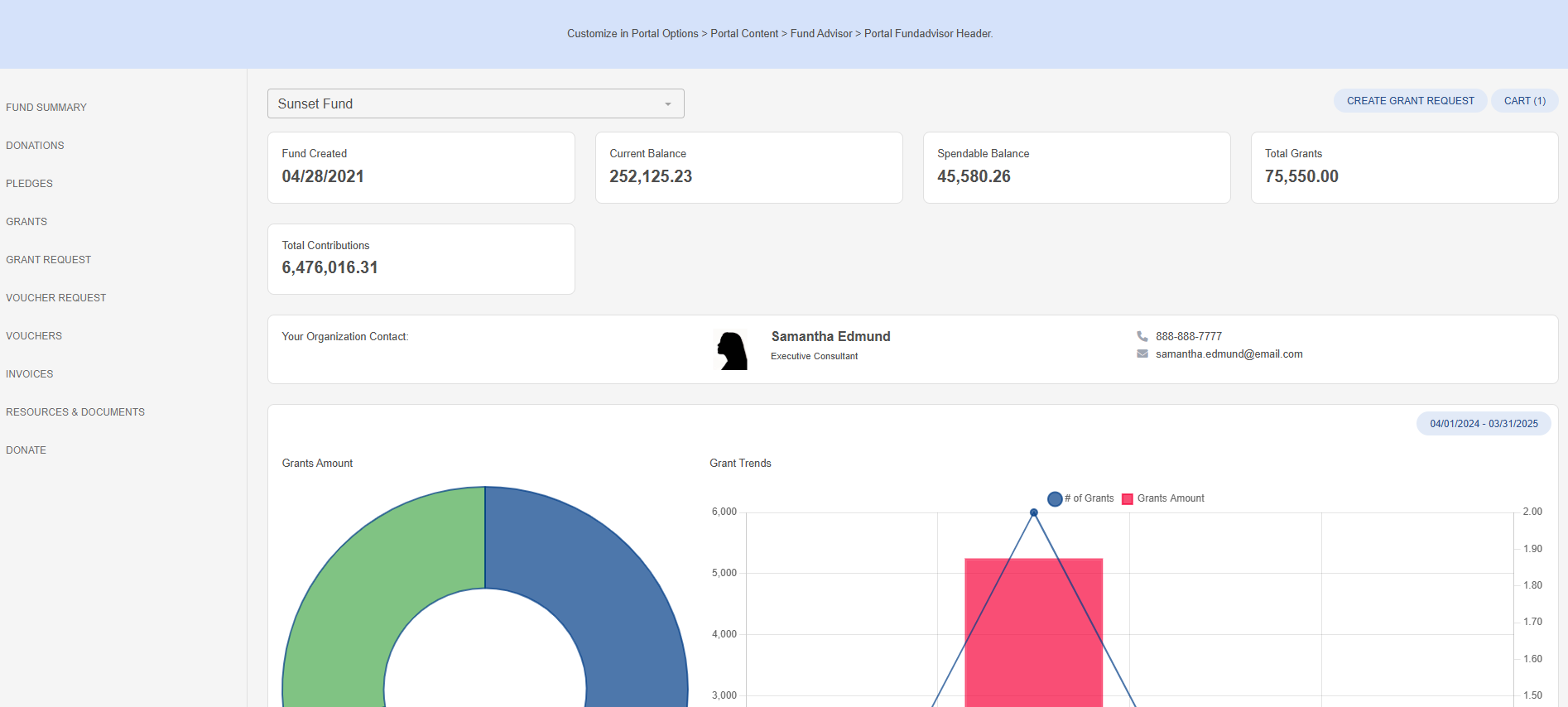Open Resources & Documents
The height and width of the screenshot is (707, 1568).
click(75, 412)
